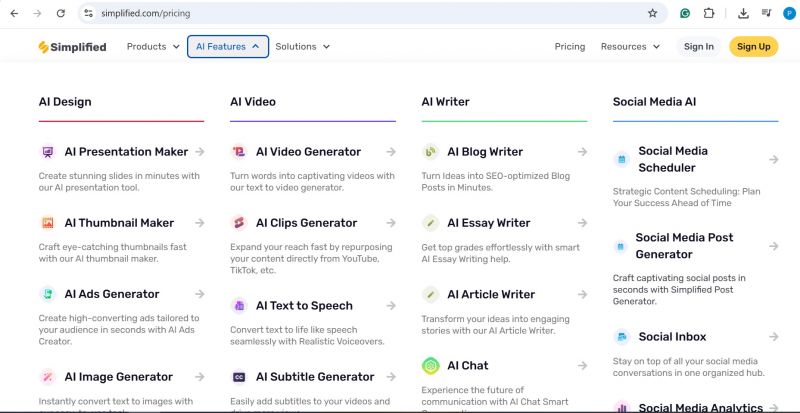Viewport: 800px width, 413px height.
Task: Click the AI Video column heading
Action: [253, 102]
